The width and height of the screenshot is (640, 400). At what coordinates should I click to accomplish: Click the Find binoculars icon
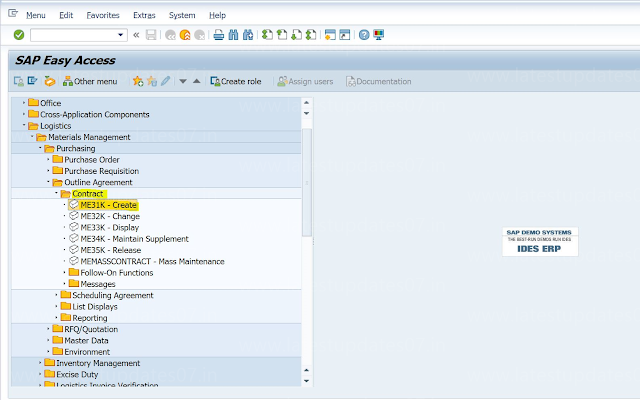click(x=233, y=35)
